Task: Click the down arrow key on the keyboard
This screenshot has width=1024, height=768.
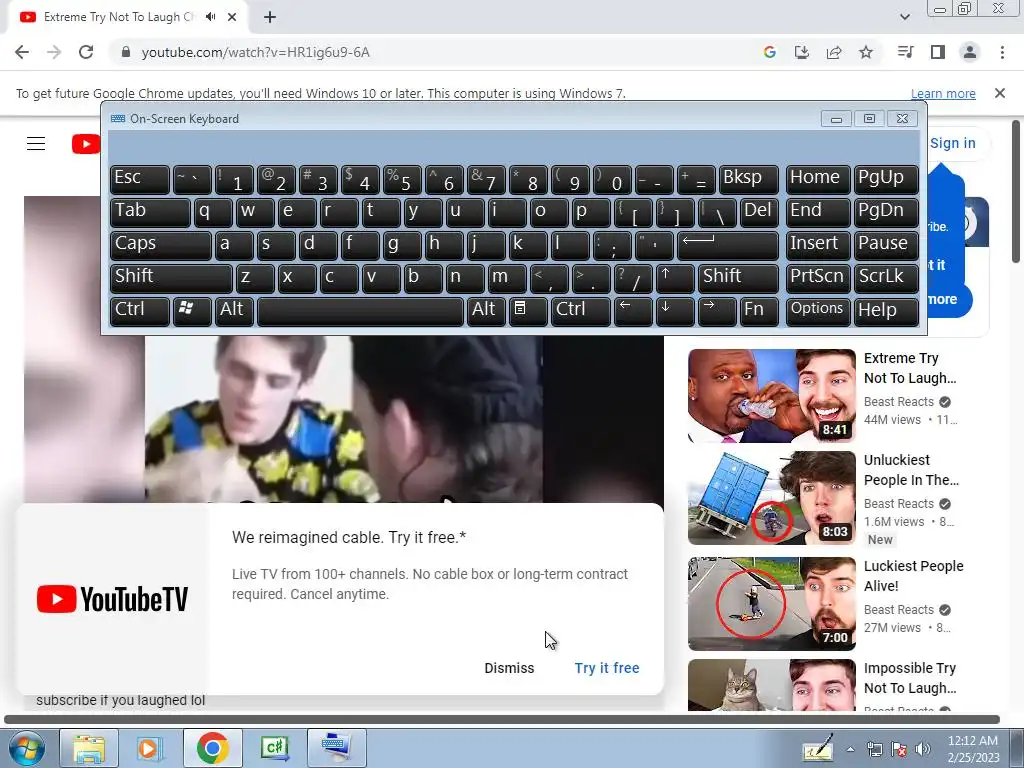Action: click(x=675, y=311)
